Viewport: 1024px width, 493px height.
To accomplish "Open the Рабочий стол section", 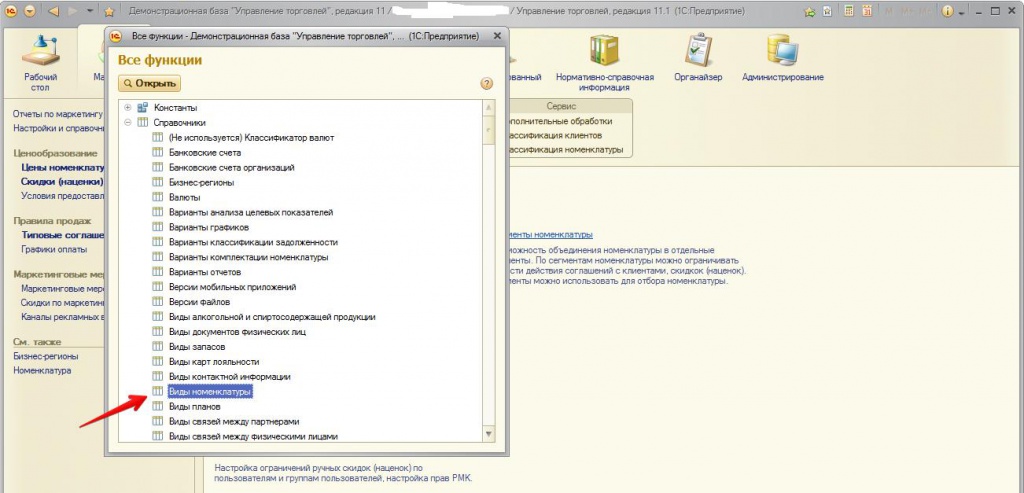I will tap(40, 63).
